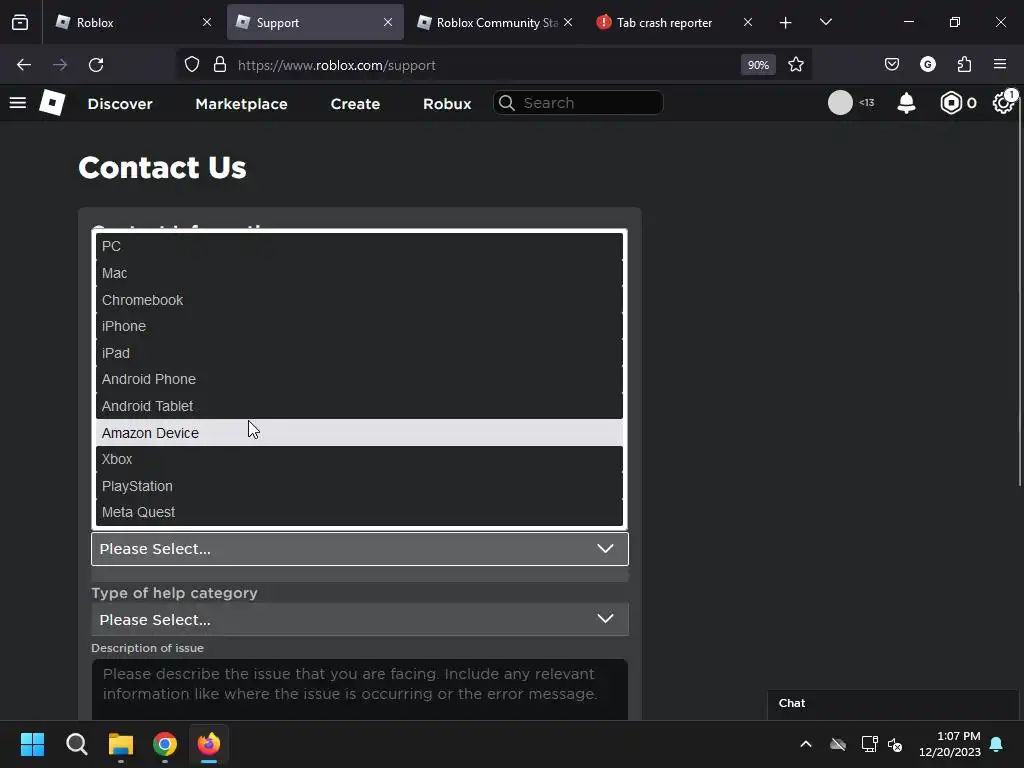
Task: Open File Explorer from the taskbar
Action: [121, 744]
